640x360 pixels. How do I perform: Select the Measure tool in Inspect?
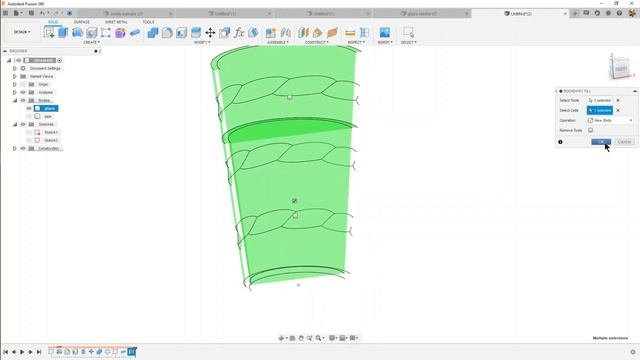tap(350, 32)
